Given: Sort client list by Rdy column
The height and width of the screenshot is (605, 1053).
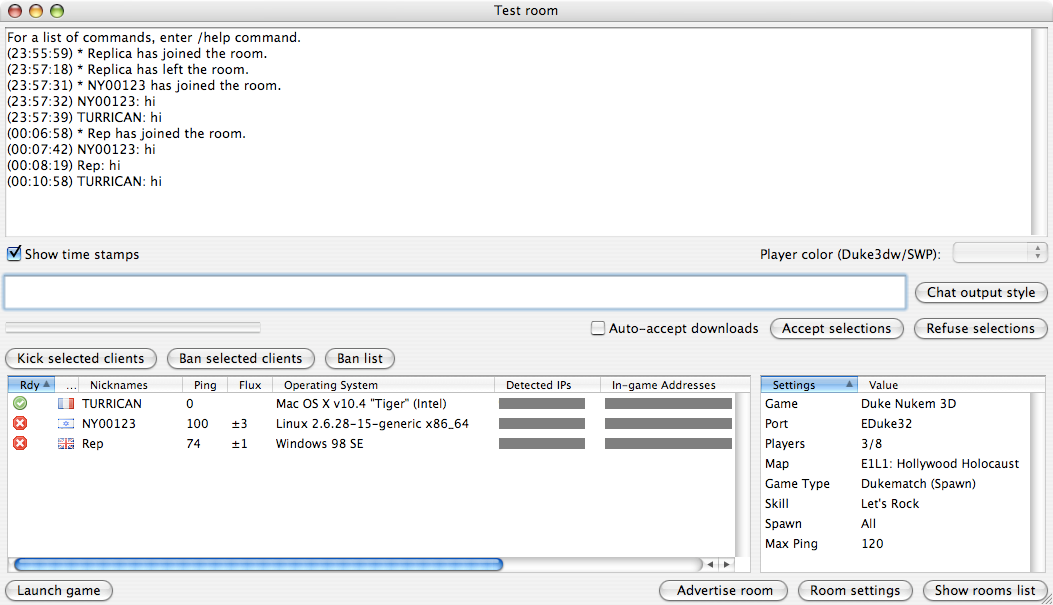Looking at the screenshot, I should [31, 385].
